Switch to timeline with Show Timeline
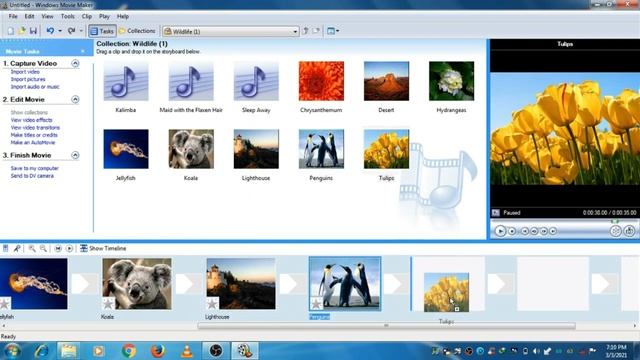Image resolution: width=640 pixels, height=360 pixels. point(103,248)
